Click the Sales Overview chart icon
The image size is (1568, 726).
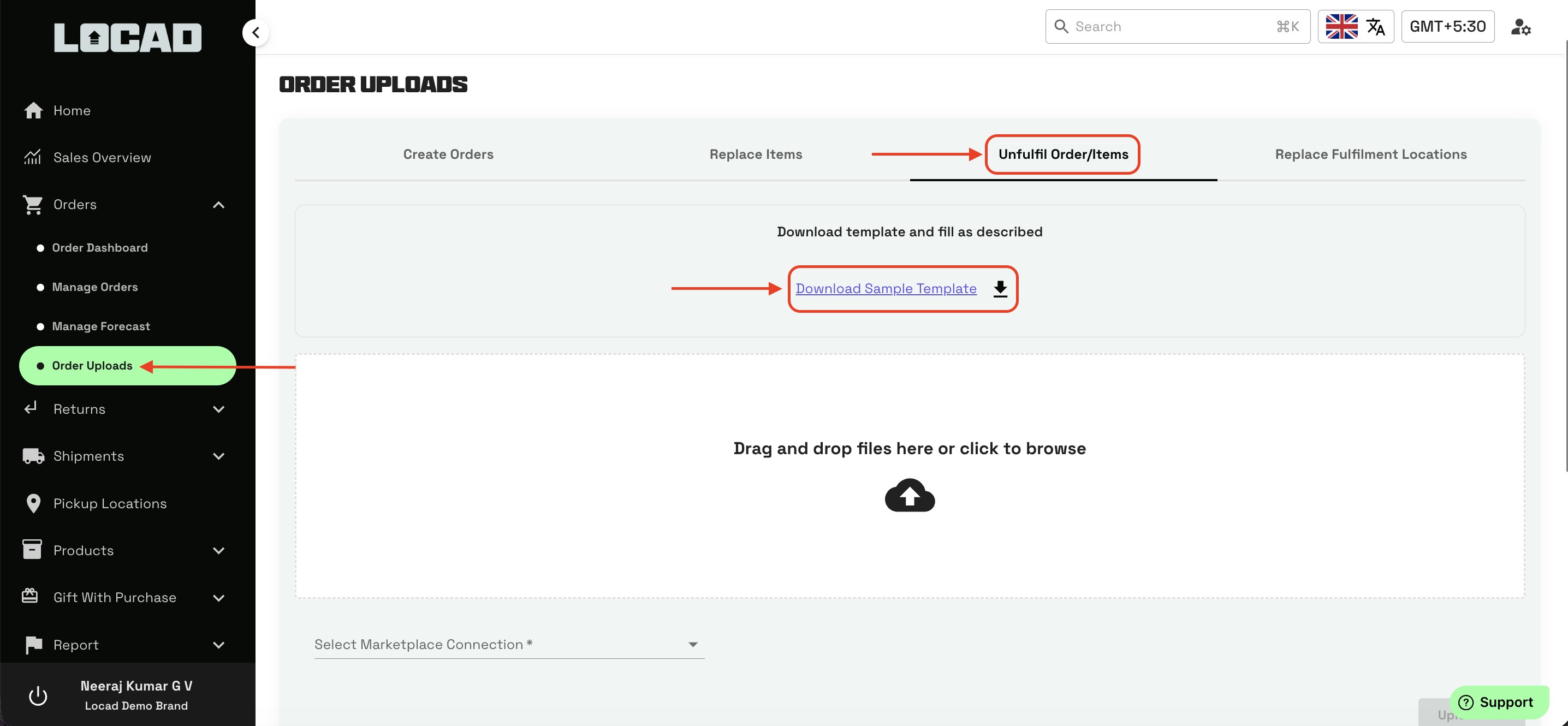(x=32, y=157)
